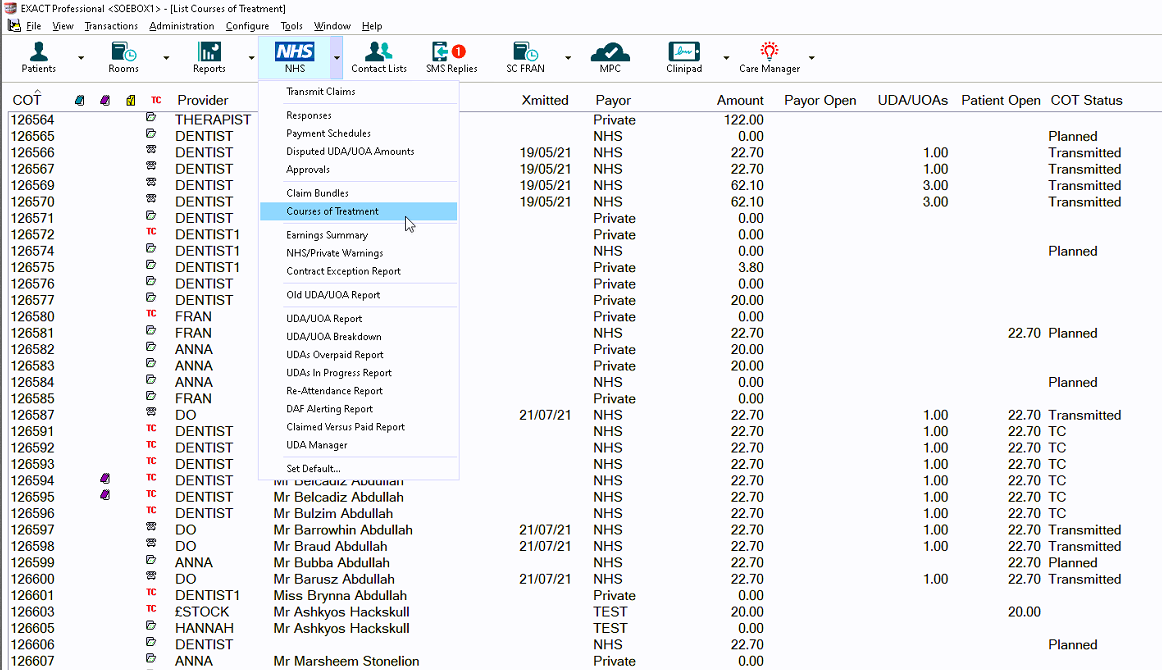Click the red TC icon in row 126572
Viewport: 1162px width, 670px height.
point(151,232)
